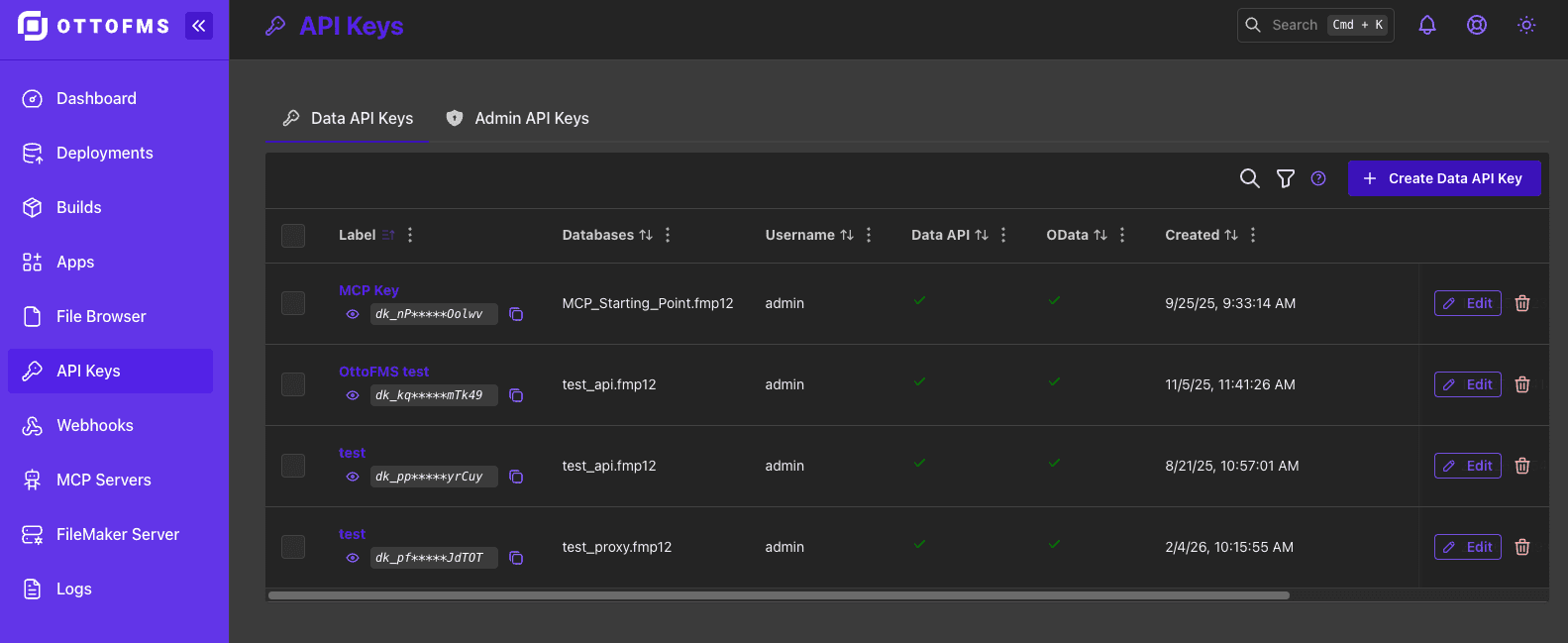Sort by Label column icon
1568x643 pixels.
388,235
